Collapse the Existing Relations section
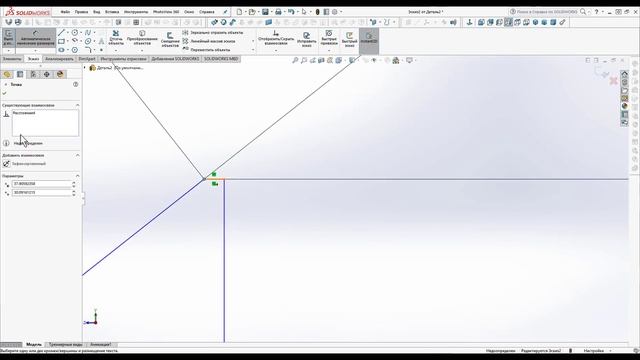Screen dimensions: 640x360 (x=78, y=105)
